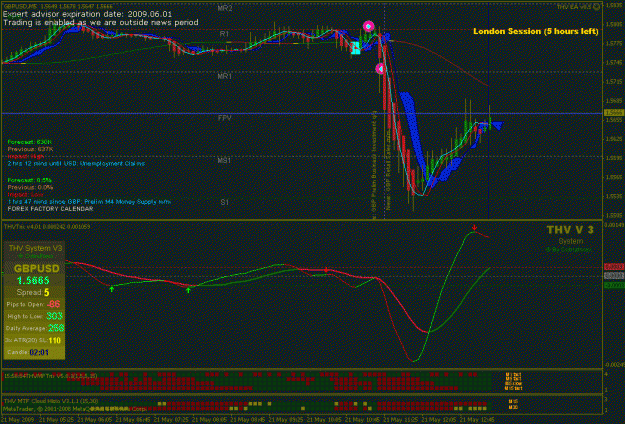
Task: Click the 'Daily Average' value 256
Action: tap(56, 328)
